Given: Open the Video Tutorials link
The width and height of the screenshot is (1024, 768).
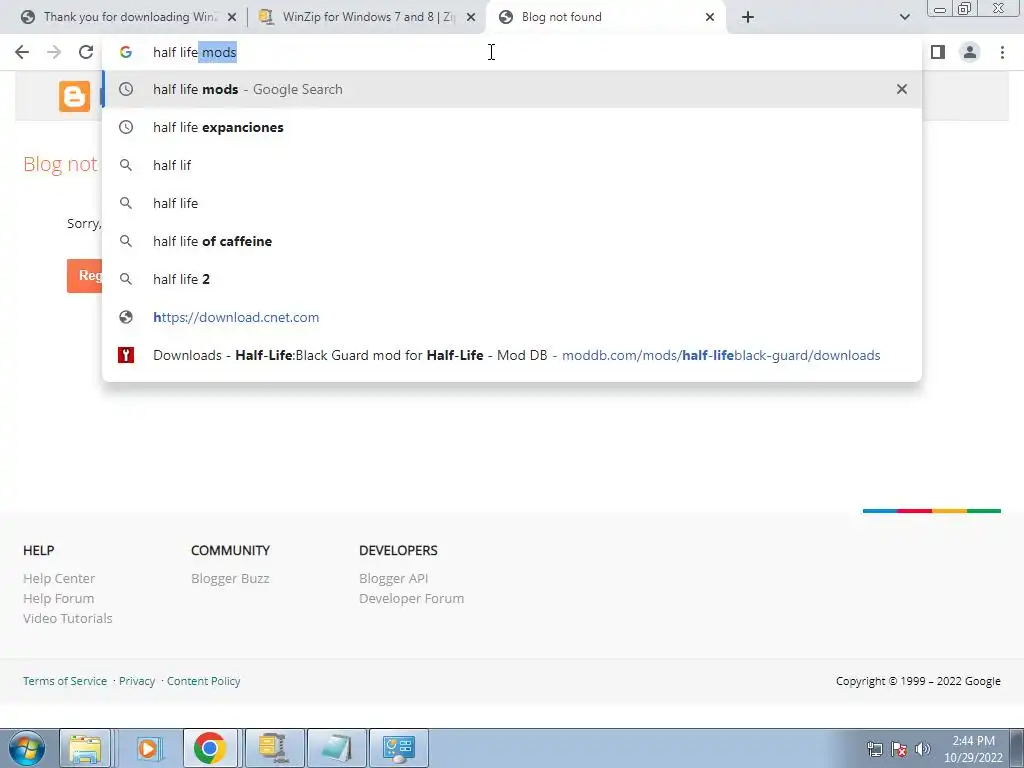Looking at the screenshot, I should click(67, 618).
